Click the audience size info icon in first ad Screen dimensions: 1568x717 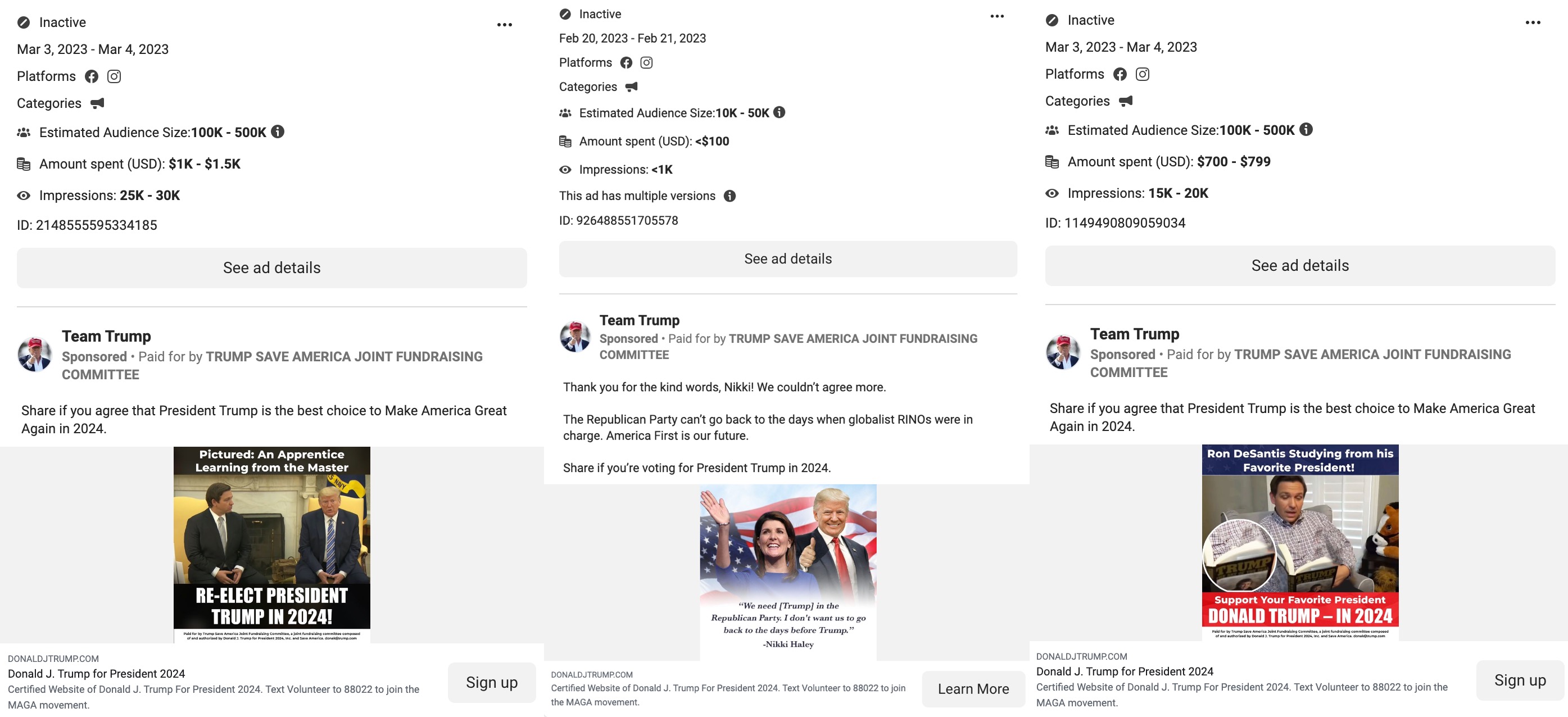pyautogui.click(x=278, y=131)
